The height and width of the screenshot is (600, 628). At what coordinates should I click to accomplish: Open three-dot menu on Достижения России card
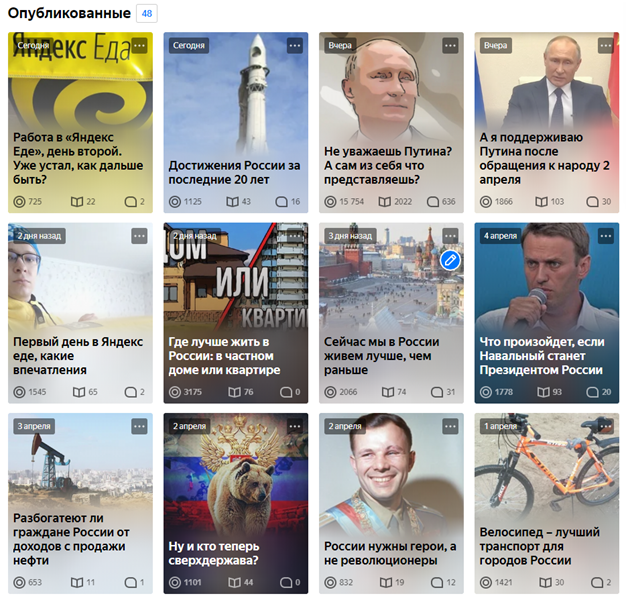[295, 46]
